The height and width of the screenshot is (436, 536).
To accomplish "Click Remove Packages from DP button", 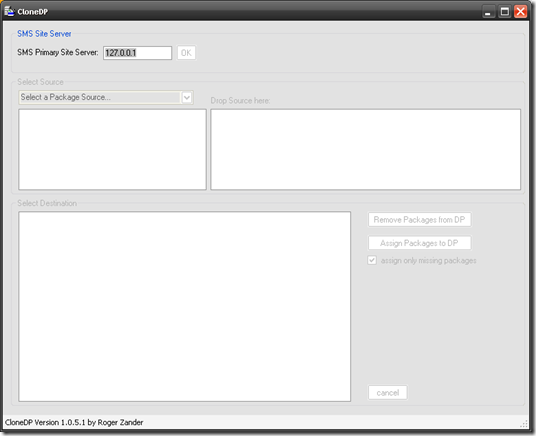I will pos(419,220).
